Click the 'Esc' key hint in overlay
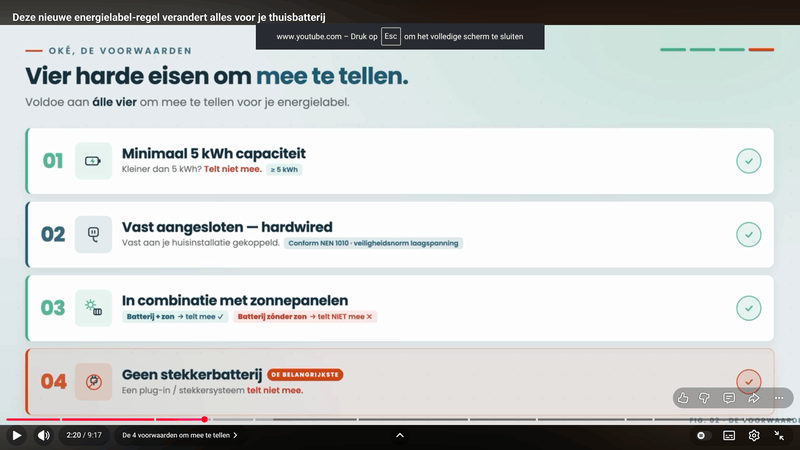800x450 pixels. point(390,36)
